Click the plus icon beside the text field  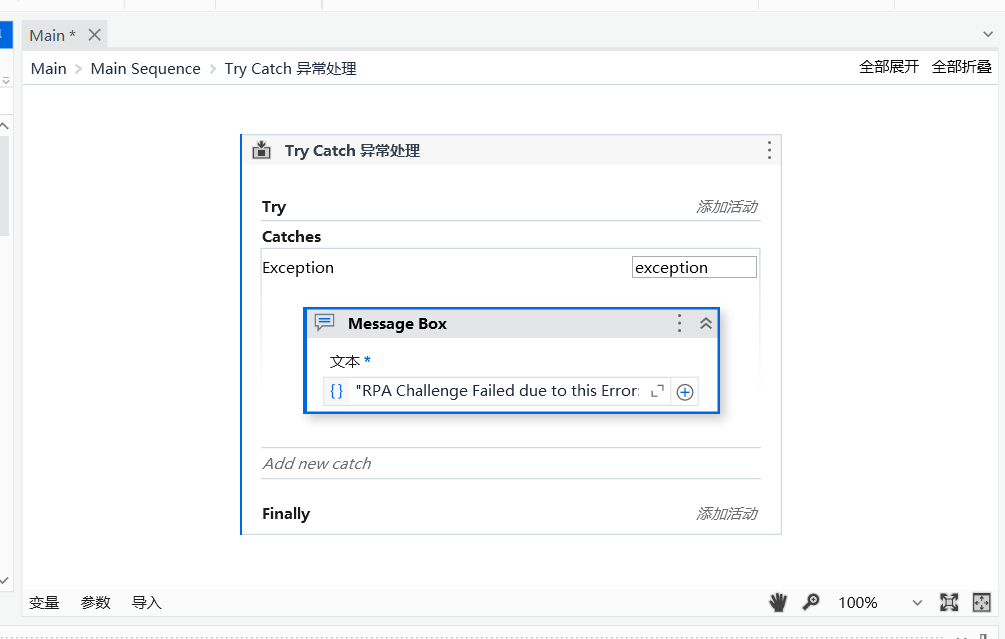click(685, 392)
